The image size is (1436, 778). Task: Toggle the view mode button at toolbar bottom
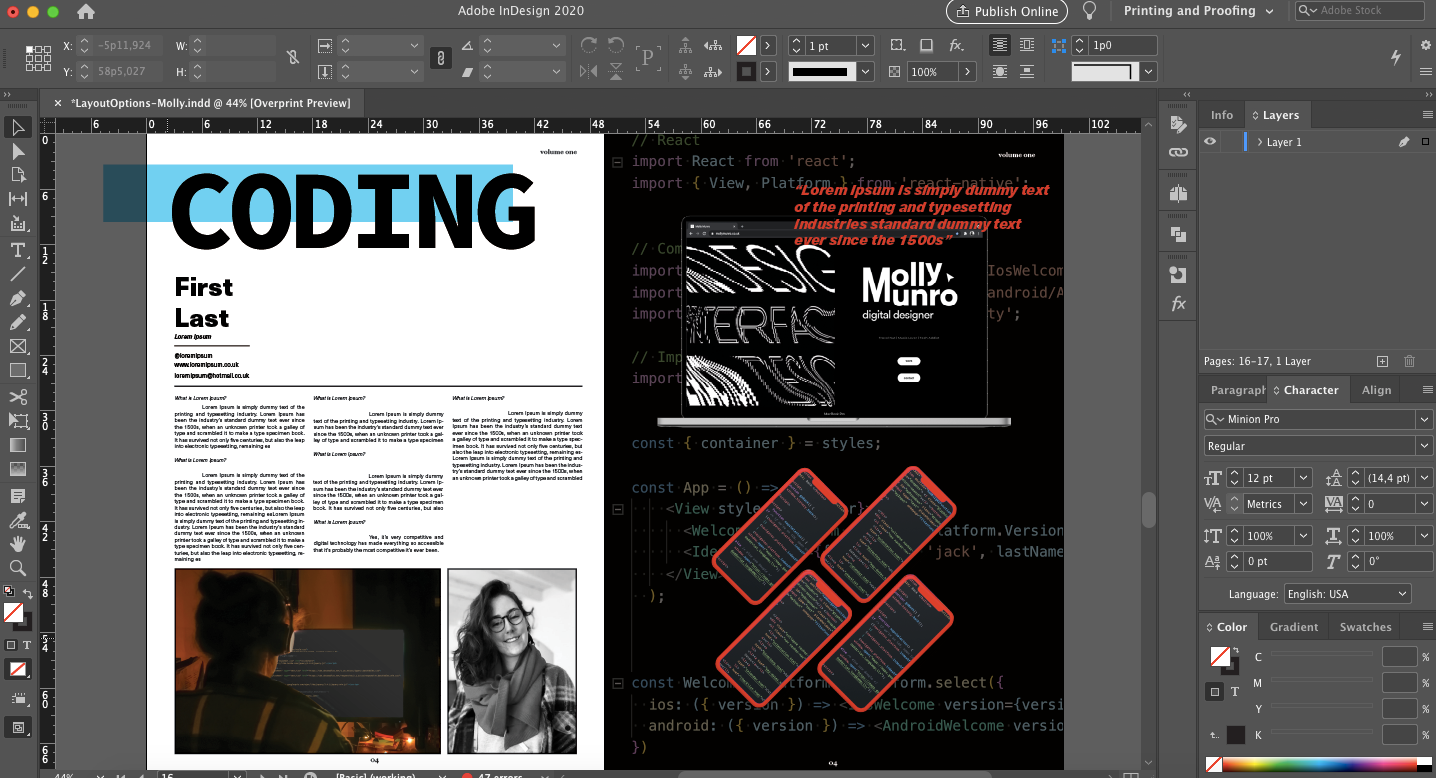click(17, 727)
